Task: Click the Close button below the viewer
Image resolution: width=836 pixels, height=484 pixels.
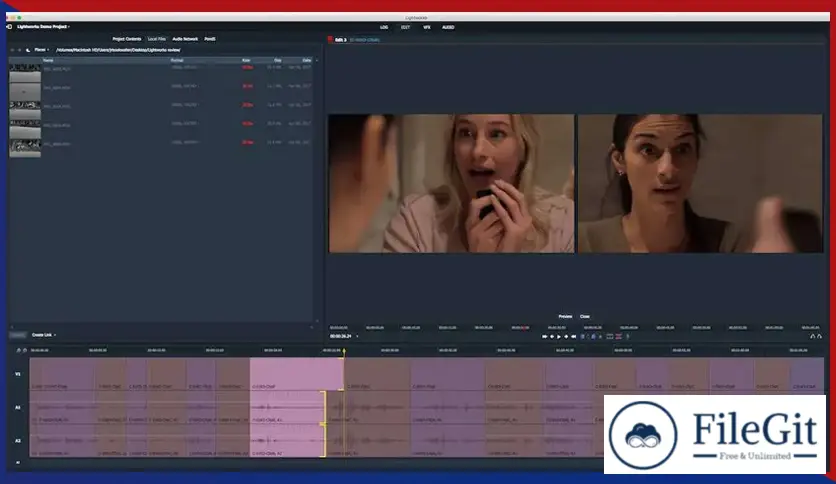Action: (x=585, y=316)
